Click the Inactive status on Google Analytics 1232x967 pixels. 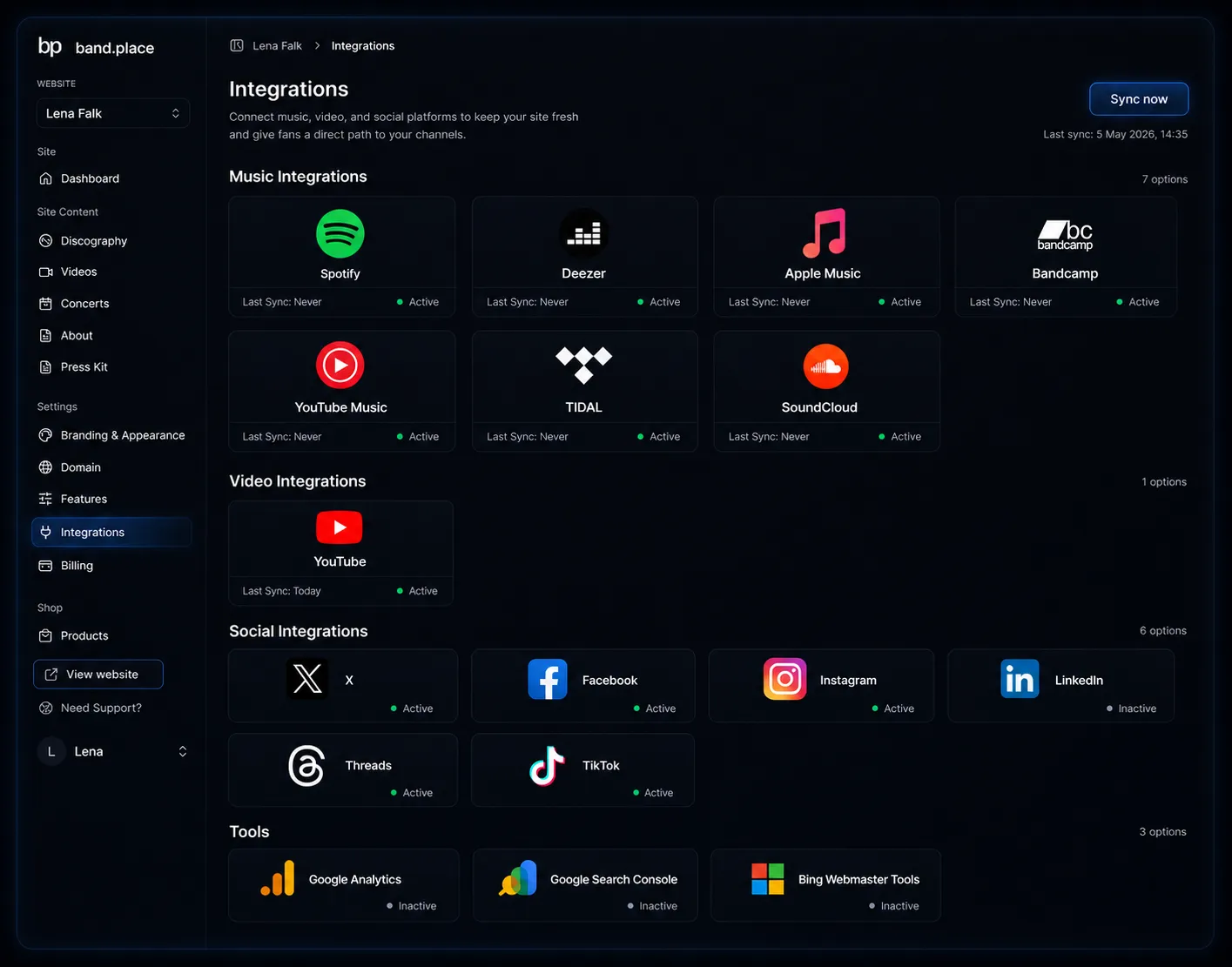pos(411,906)
